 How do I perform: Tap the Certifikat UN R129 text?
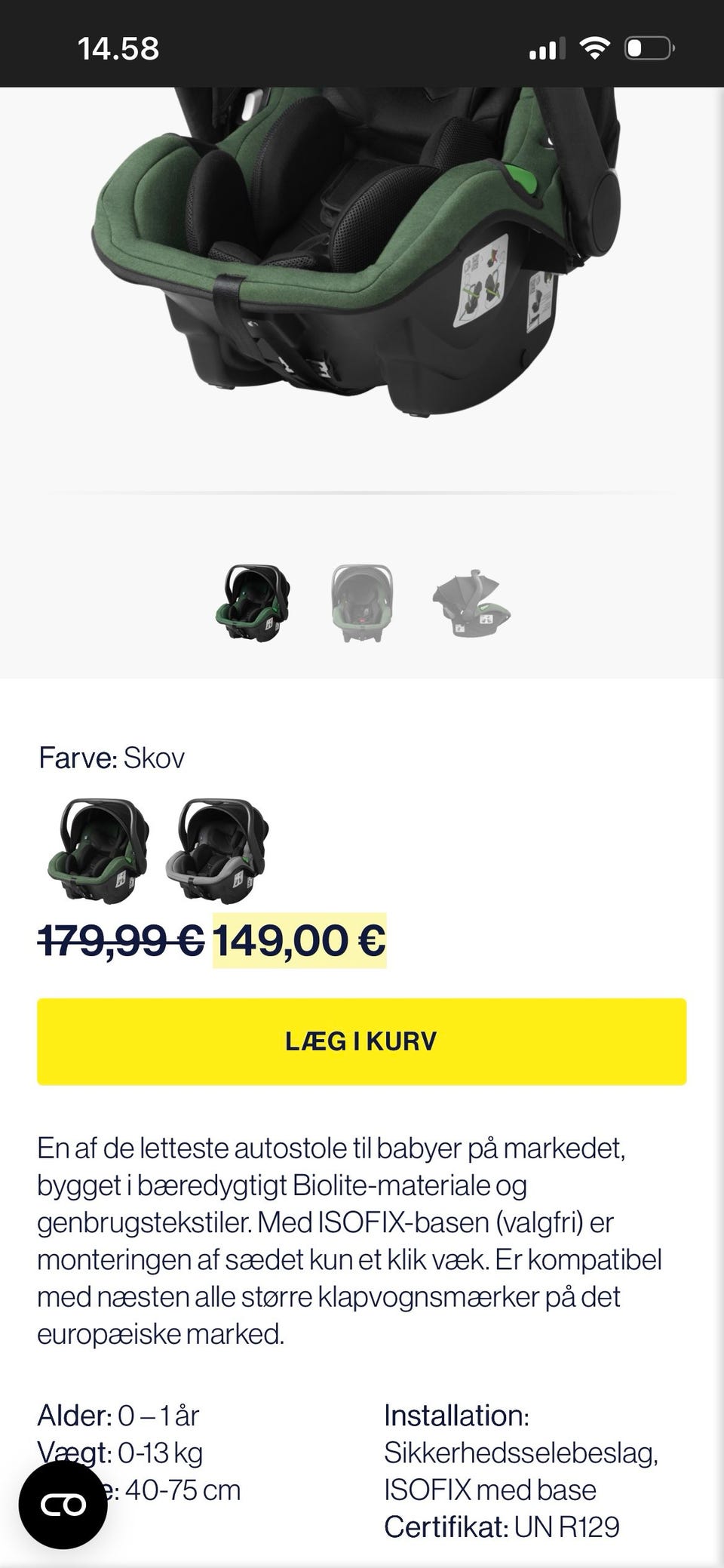(502, 1526)
